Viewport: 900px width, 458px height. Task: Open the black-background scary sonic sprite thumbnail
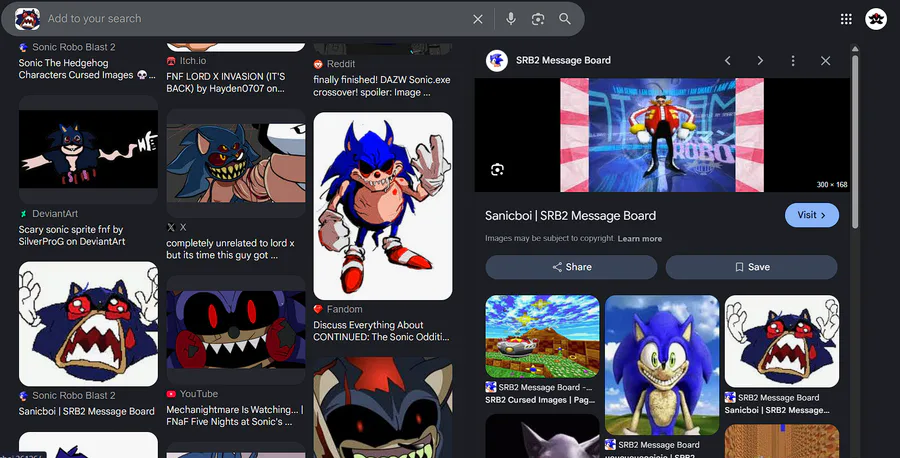coord(88,149)
